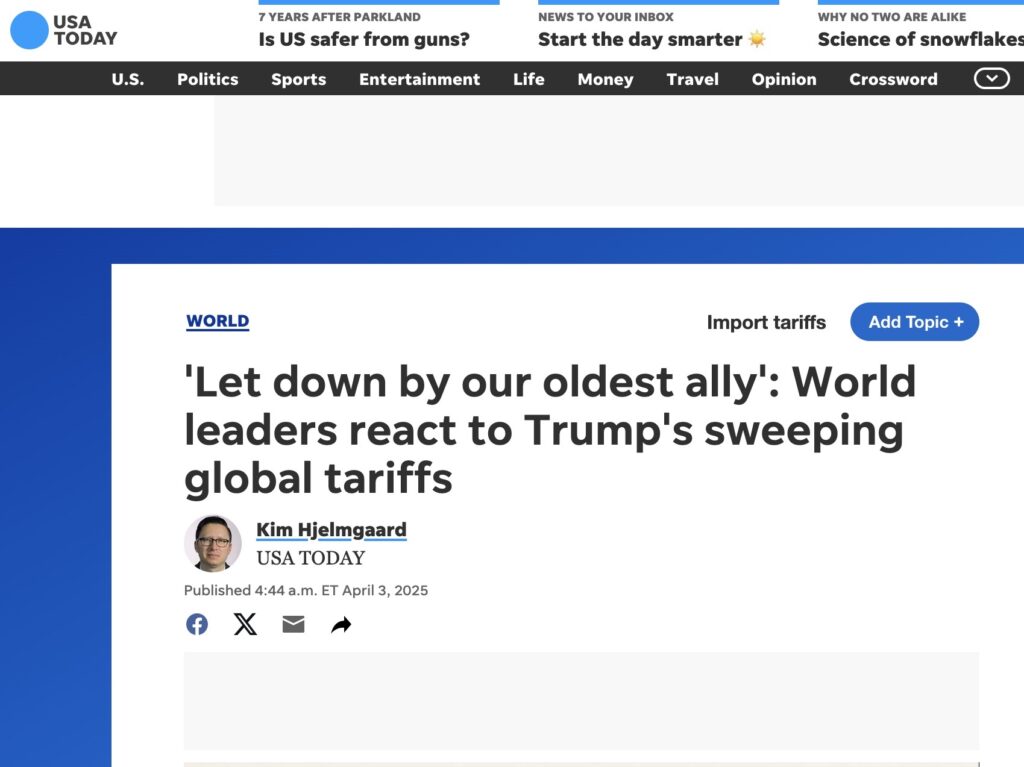This screenshot has height=767, width=1024.
Task: Click the USA TODAY logo
Action: (64, 30)
